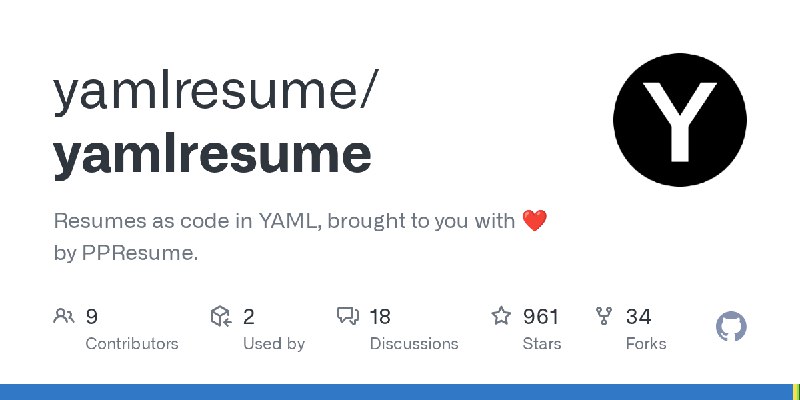Open the Forks label
This screenshot has height=400, width=800.
[646, 343]
